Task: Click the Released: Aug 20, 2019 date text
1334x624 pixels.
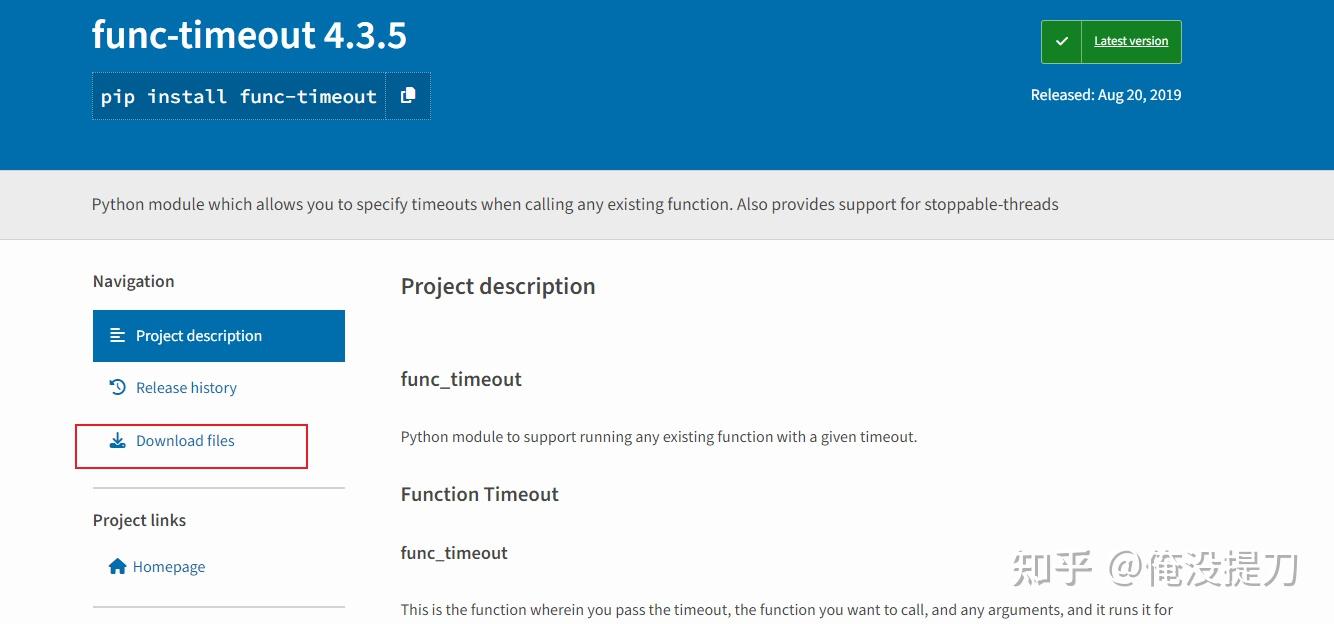Action: coord(1106,94)
